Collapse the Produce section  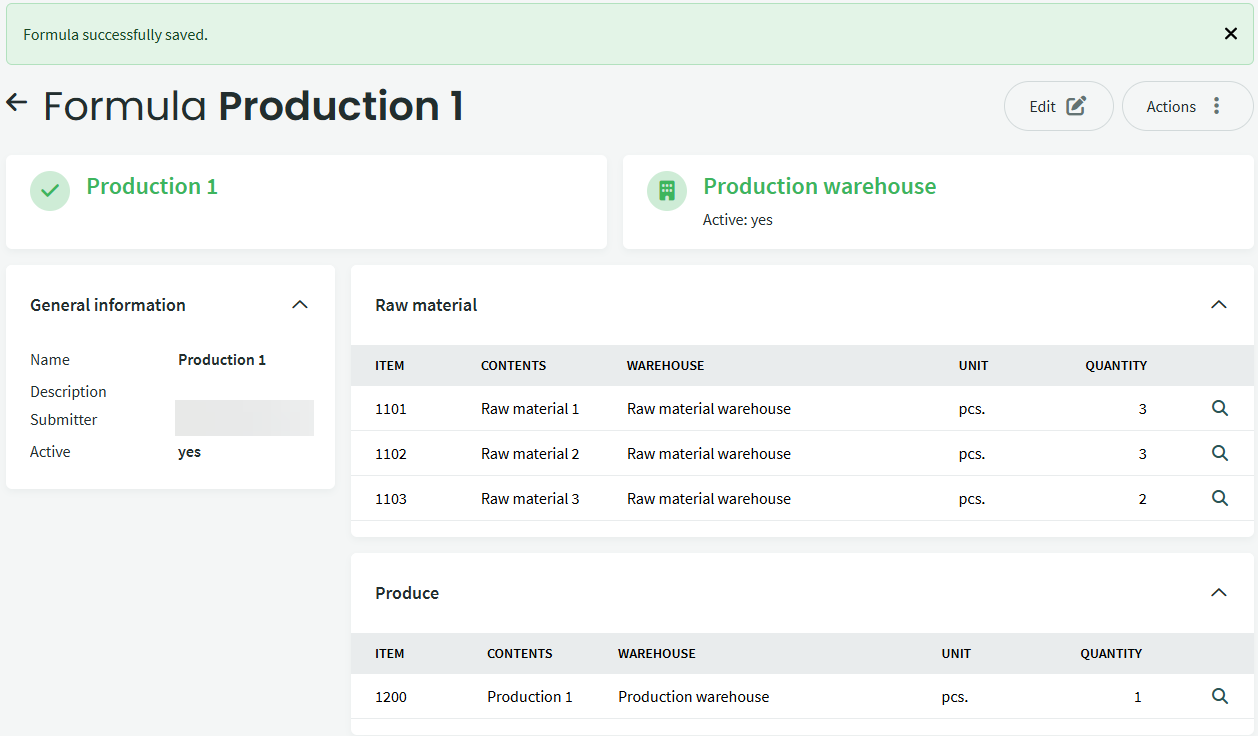click(1218, 593)
